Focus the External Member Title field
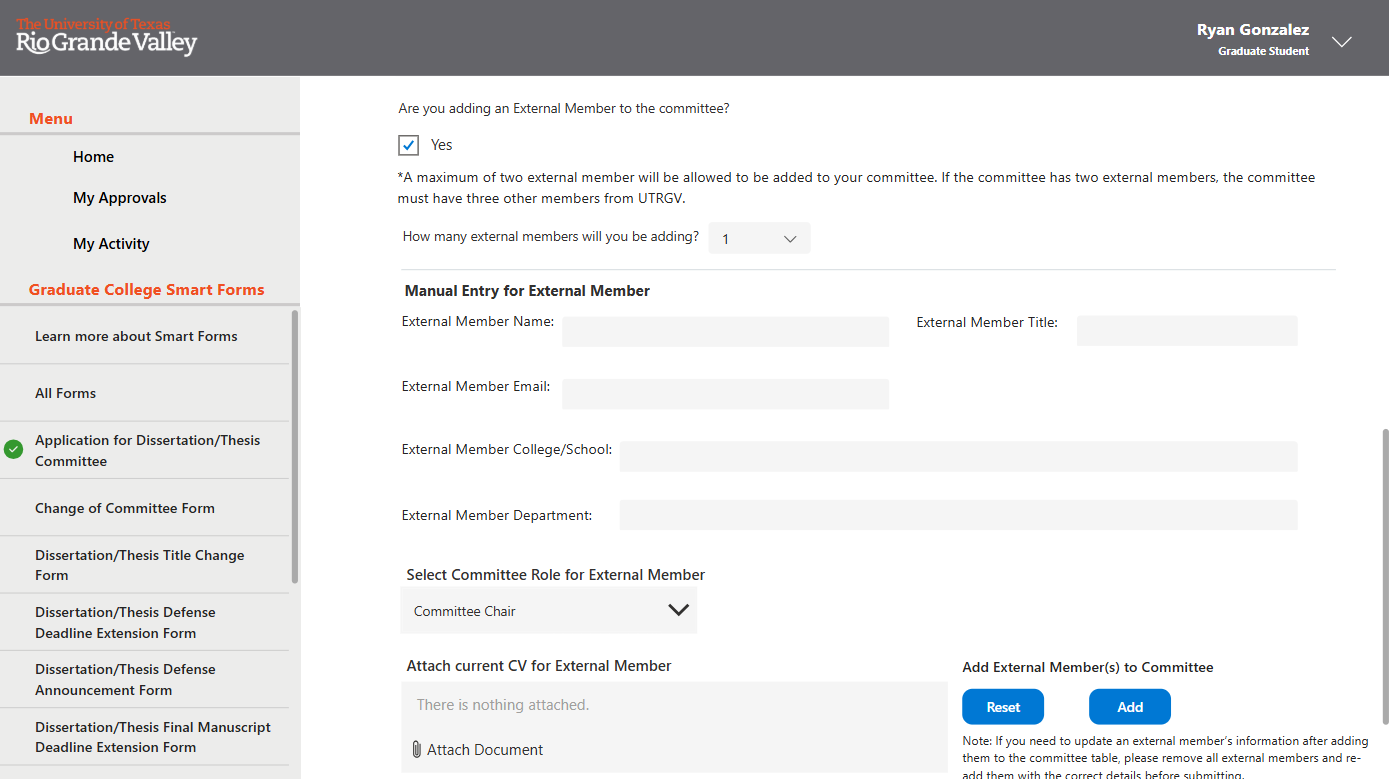Screen dimensions: 1389x779 [x=1186, y=331]
